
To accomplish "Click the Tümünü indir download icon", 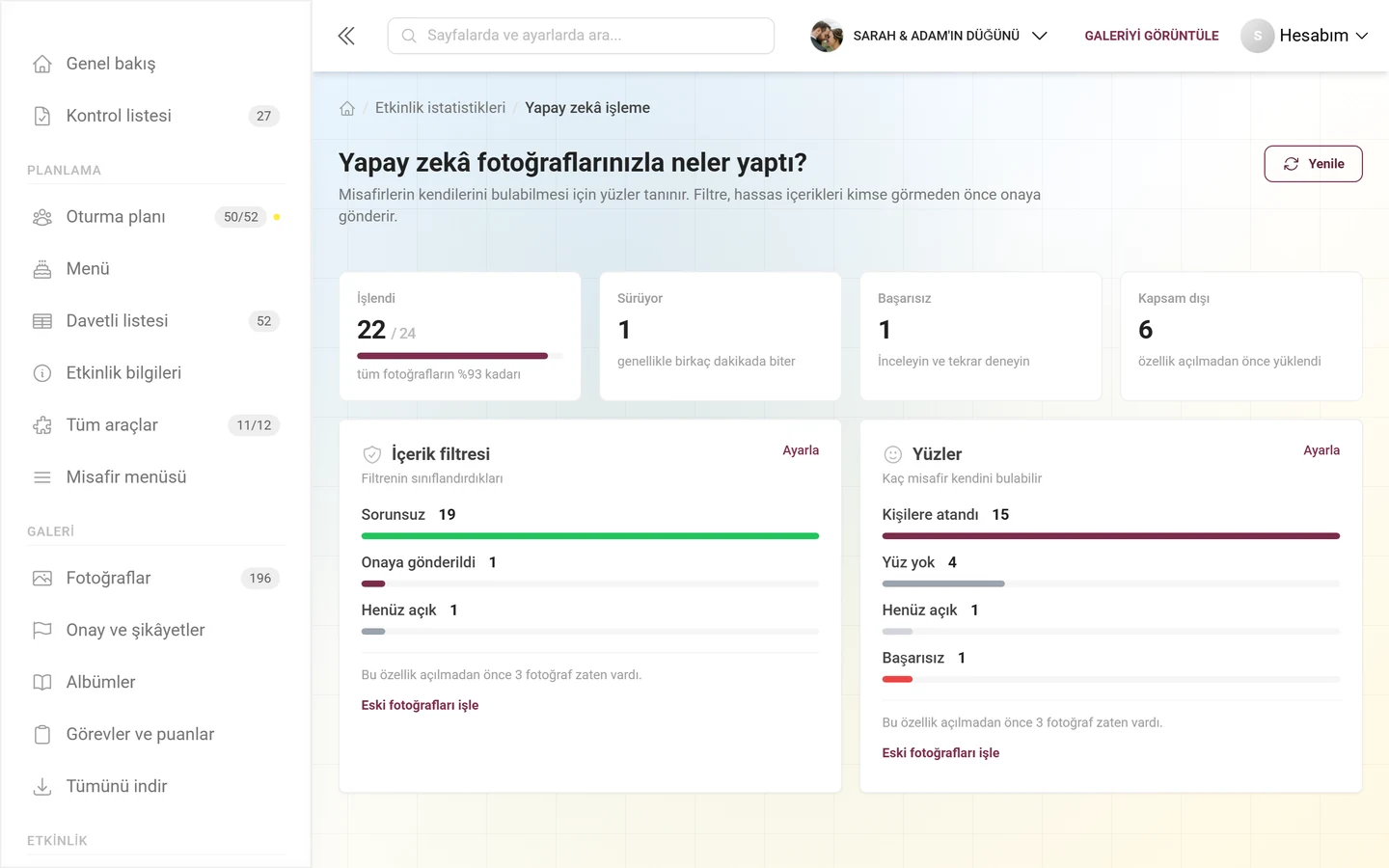I will [42, 787].
